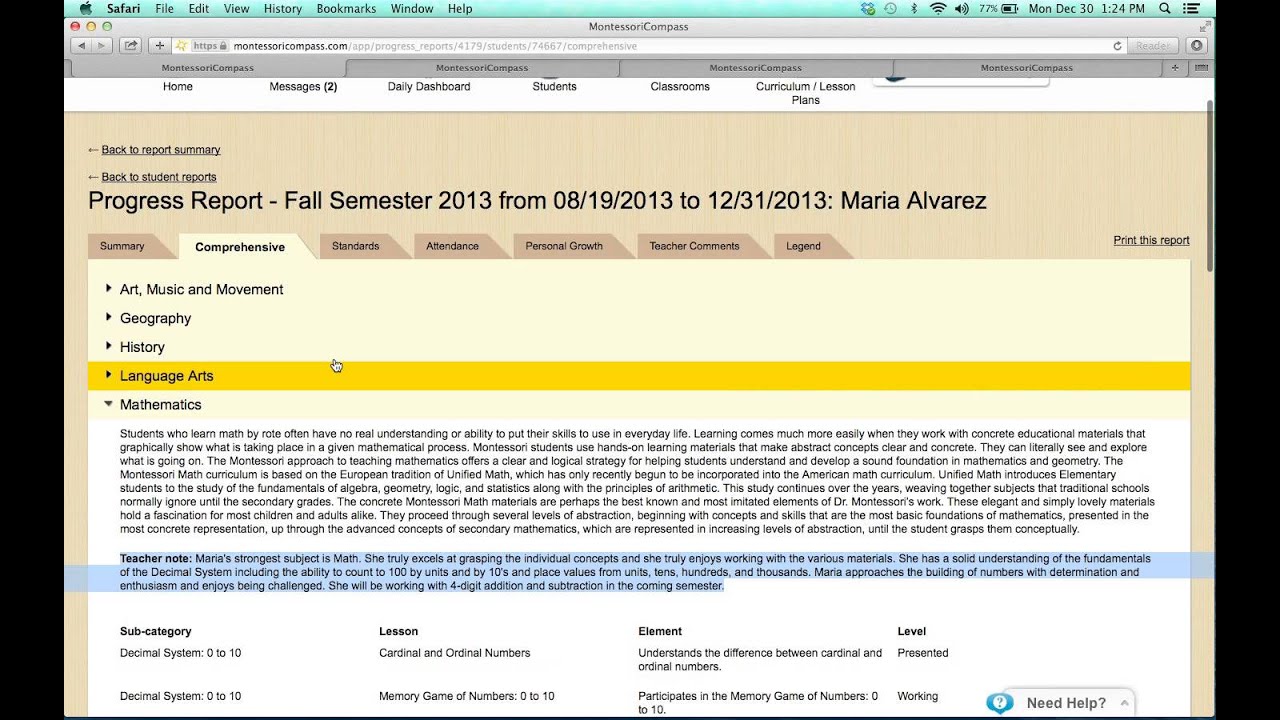Click the Need Help speech bubble icon
The image size is (1280, 720).
pyautogui.click(x=1000, y=703)
